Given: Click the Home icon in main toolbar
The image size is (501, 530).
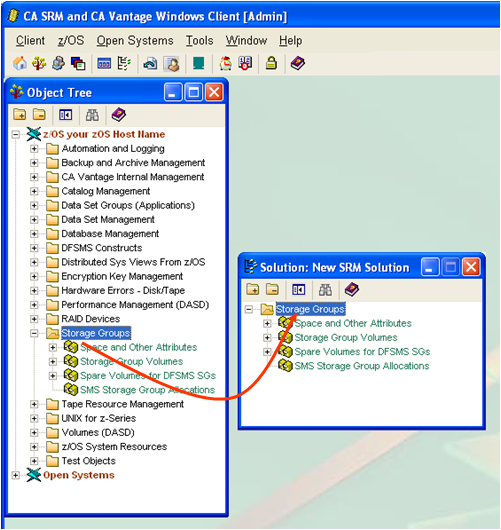Looking at the screenshot, I should [20, 63].
